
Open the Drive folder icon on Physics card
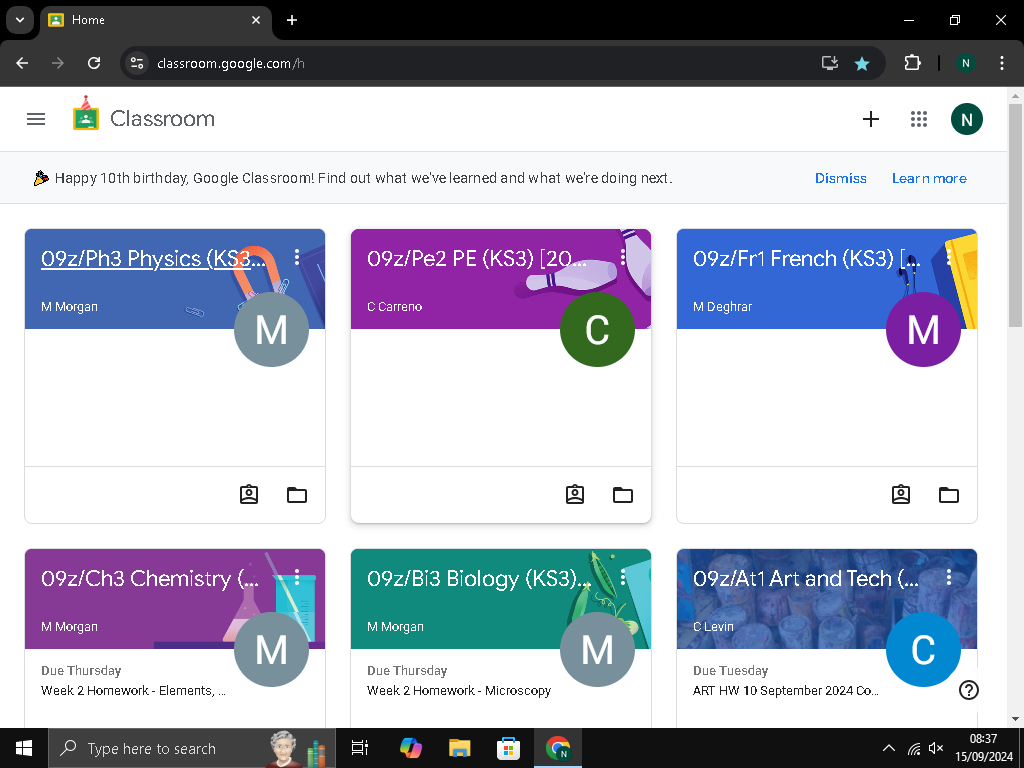tap(296, 494)
